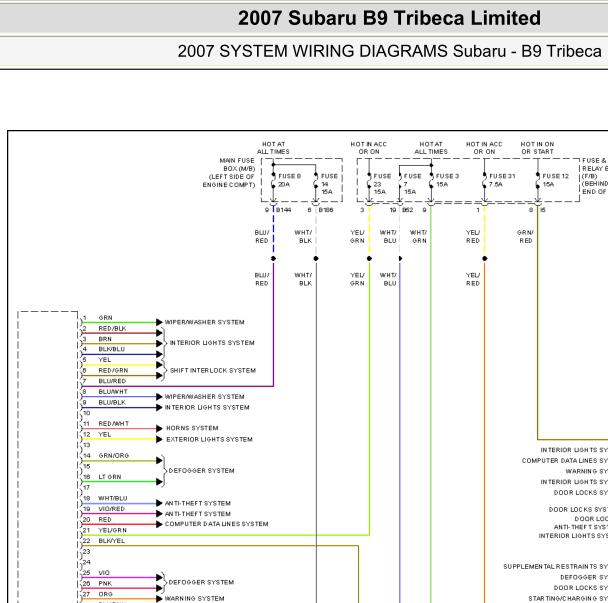Select "INTERIOR LIGHTS SYSTEM" on the BLU/BLK row
This screenshot has height=603, width=608.
tap(207, 408)
